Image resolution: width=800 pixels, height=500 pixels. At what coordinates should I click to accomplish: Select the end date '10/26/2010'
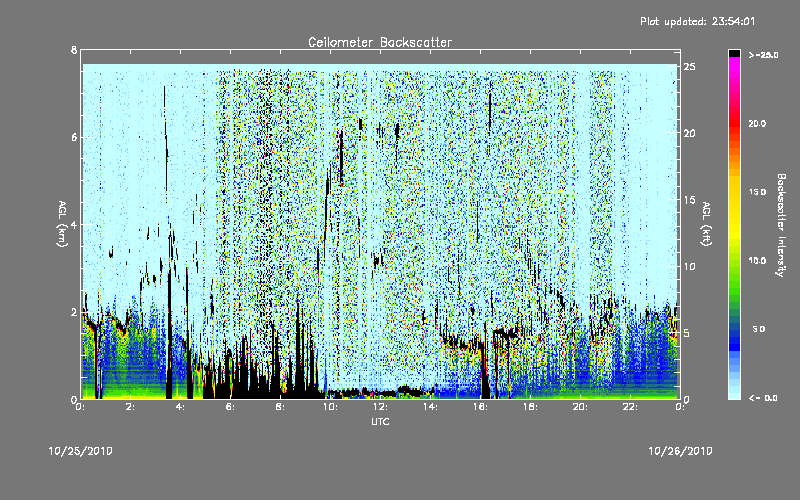(680, 451)
